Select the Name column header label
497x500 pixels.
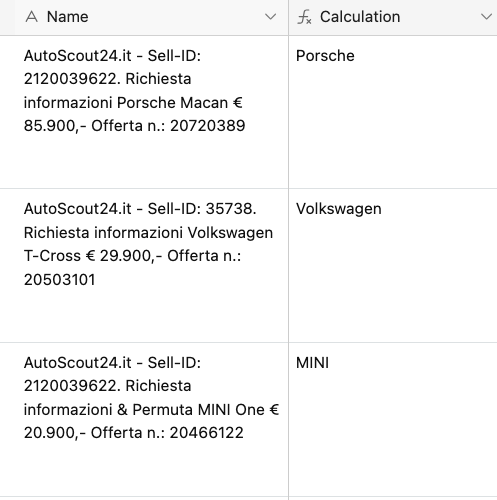tap(68, 17)
